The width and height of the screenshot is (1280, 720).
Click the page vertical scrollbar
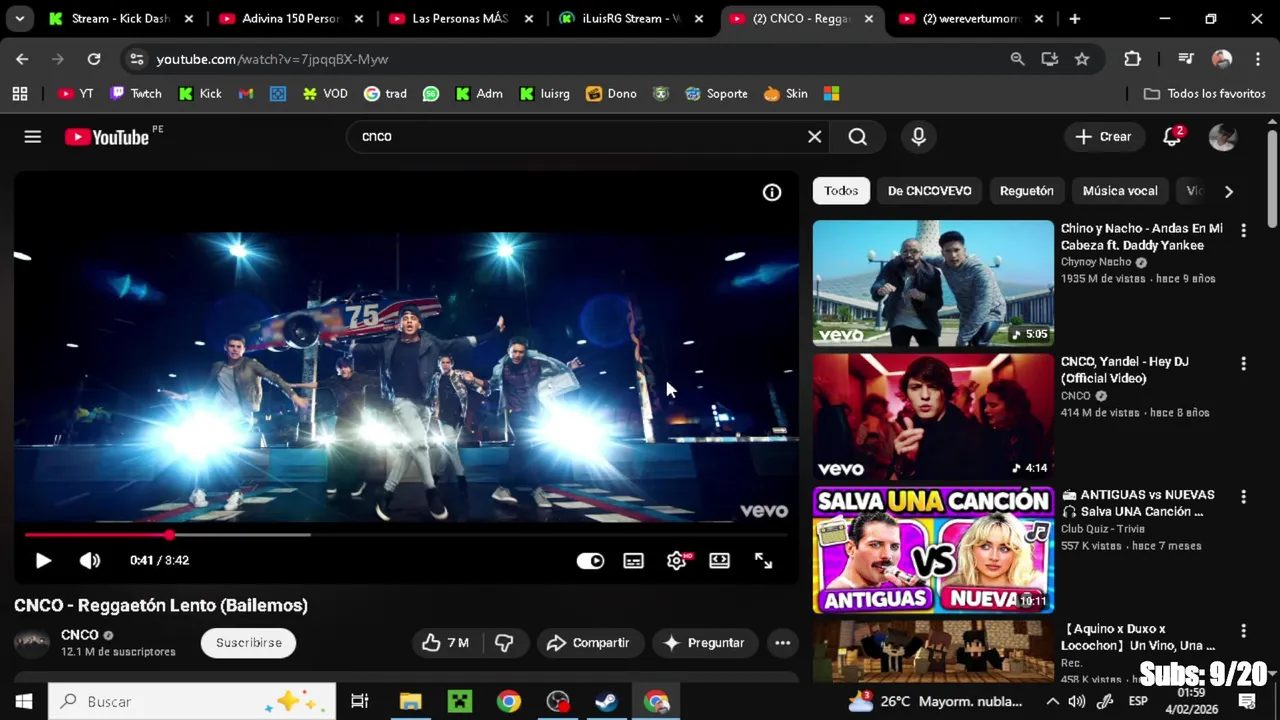tap(1272, 180)
